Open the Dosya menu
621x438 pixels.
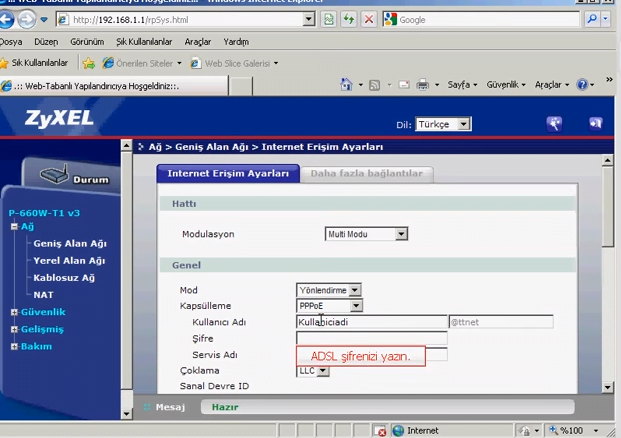point(11,42)
